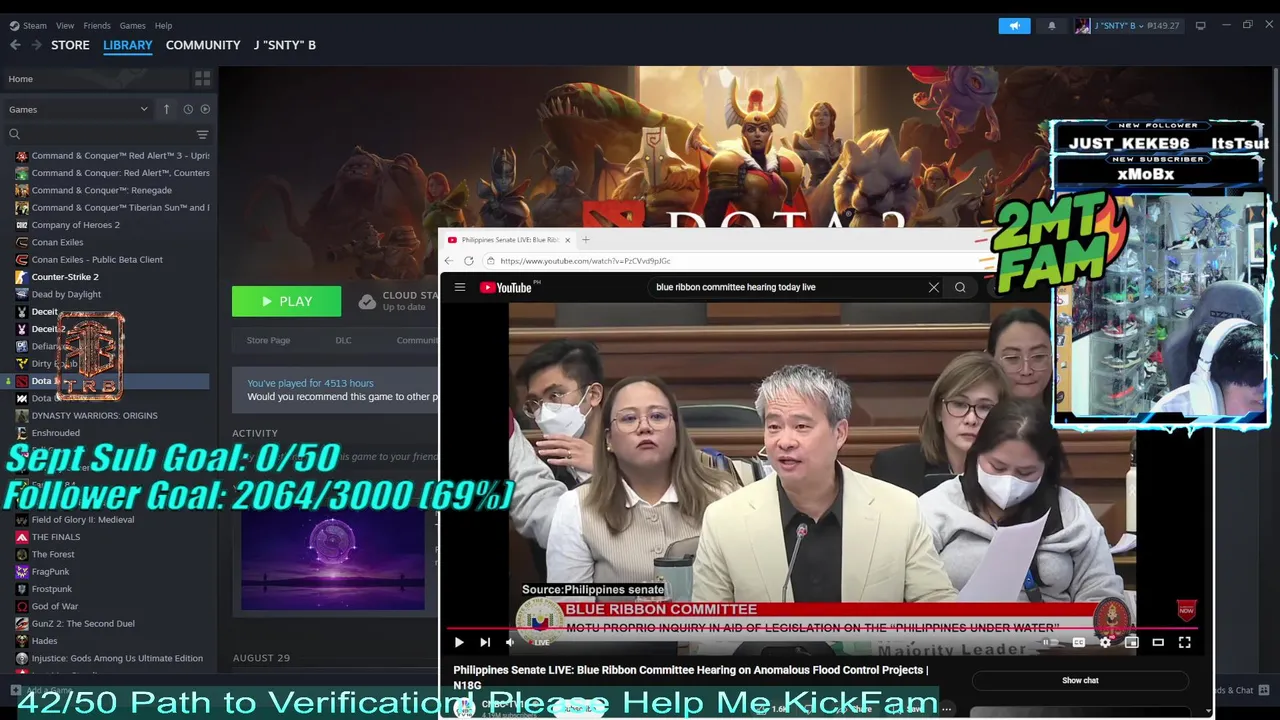The image size is (1280, 720).
Task: Switch library to collections grid view
Action: click(202, 79)
